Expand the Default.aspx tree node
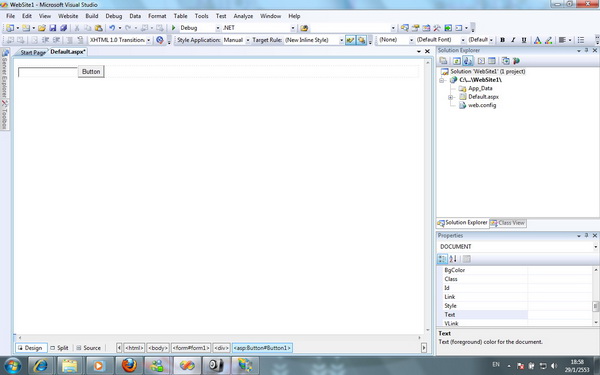 point(450,97)
